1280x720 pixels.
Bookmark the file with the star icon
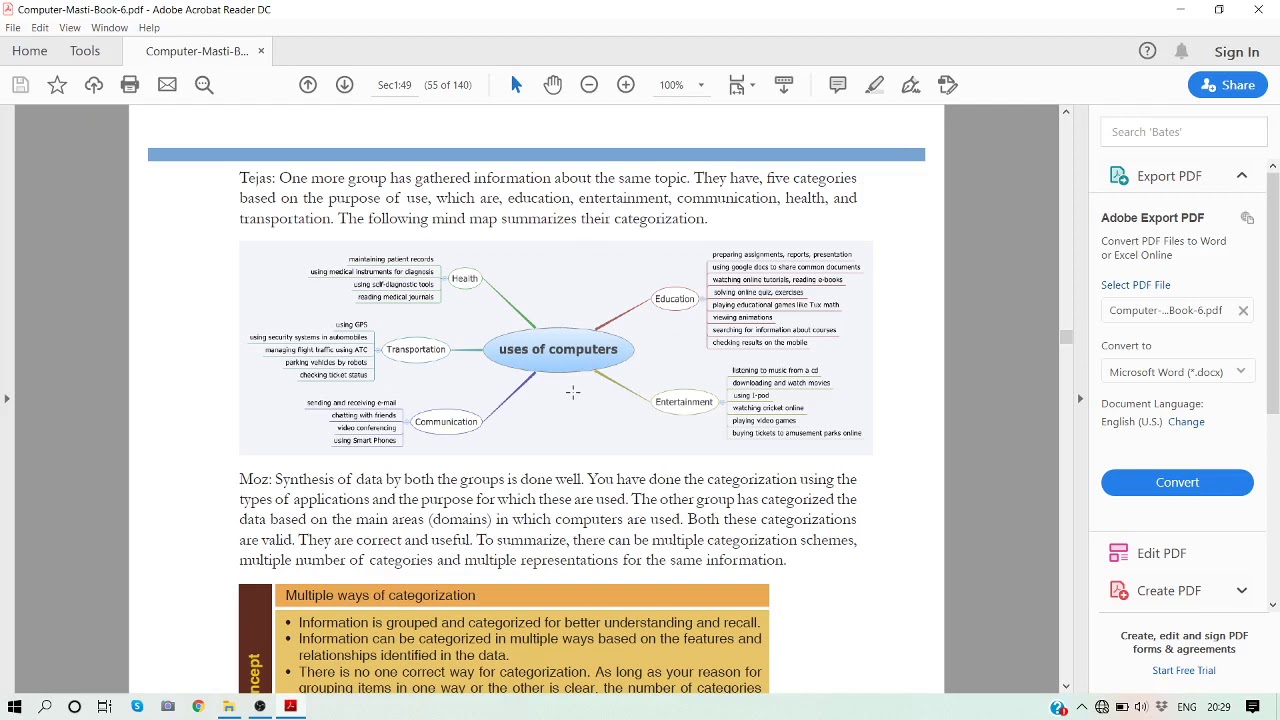[57, 85]
